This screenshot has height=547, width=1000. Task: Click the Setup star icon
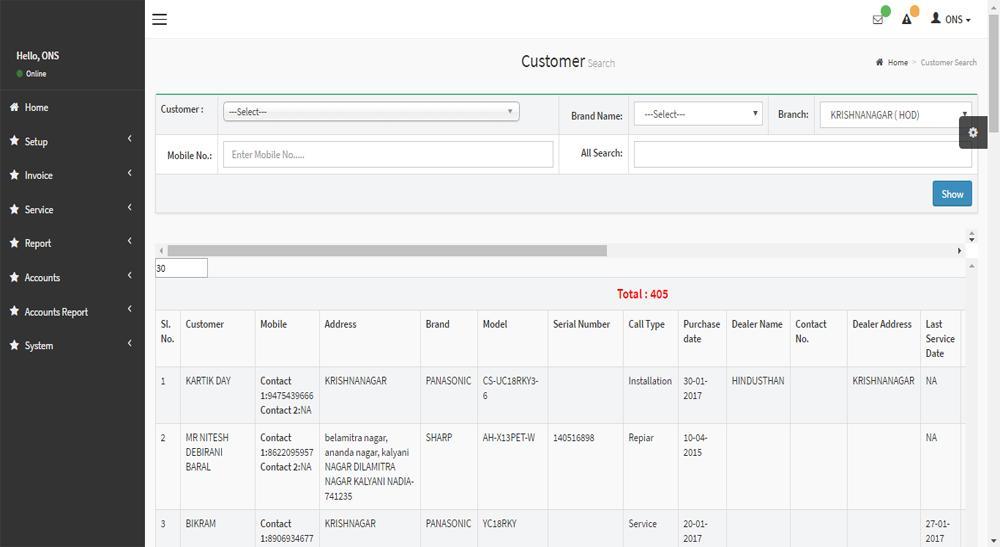(14, 141)
